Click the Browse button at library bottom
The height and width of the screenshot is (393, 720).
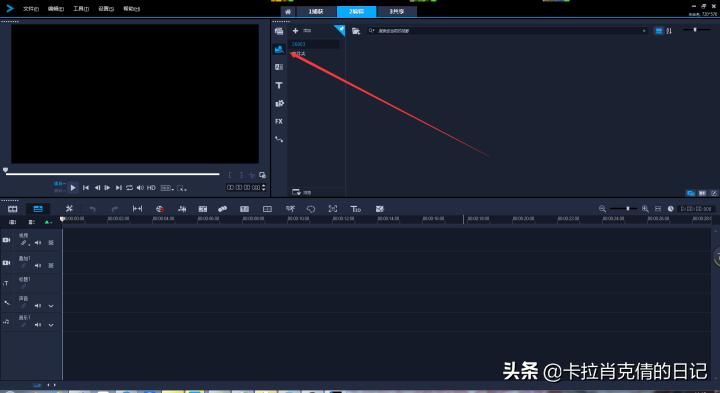click(301, 192)
